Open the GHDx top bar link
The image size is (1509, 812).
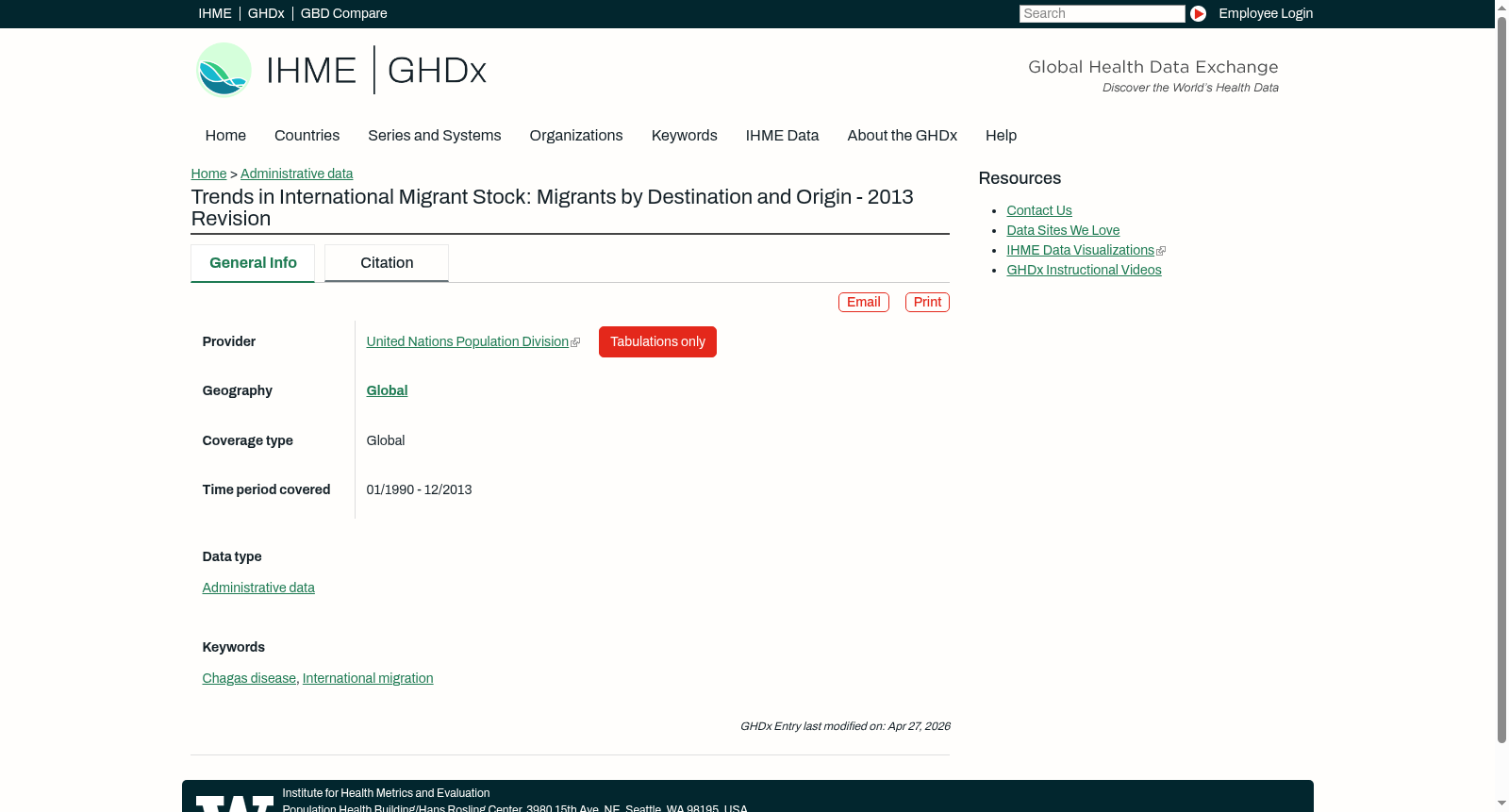point(266,13)
